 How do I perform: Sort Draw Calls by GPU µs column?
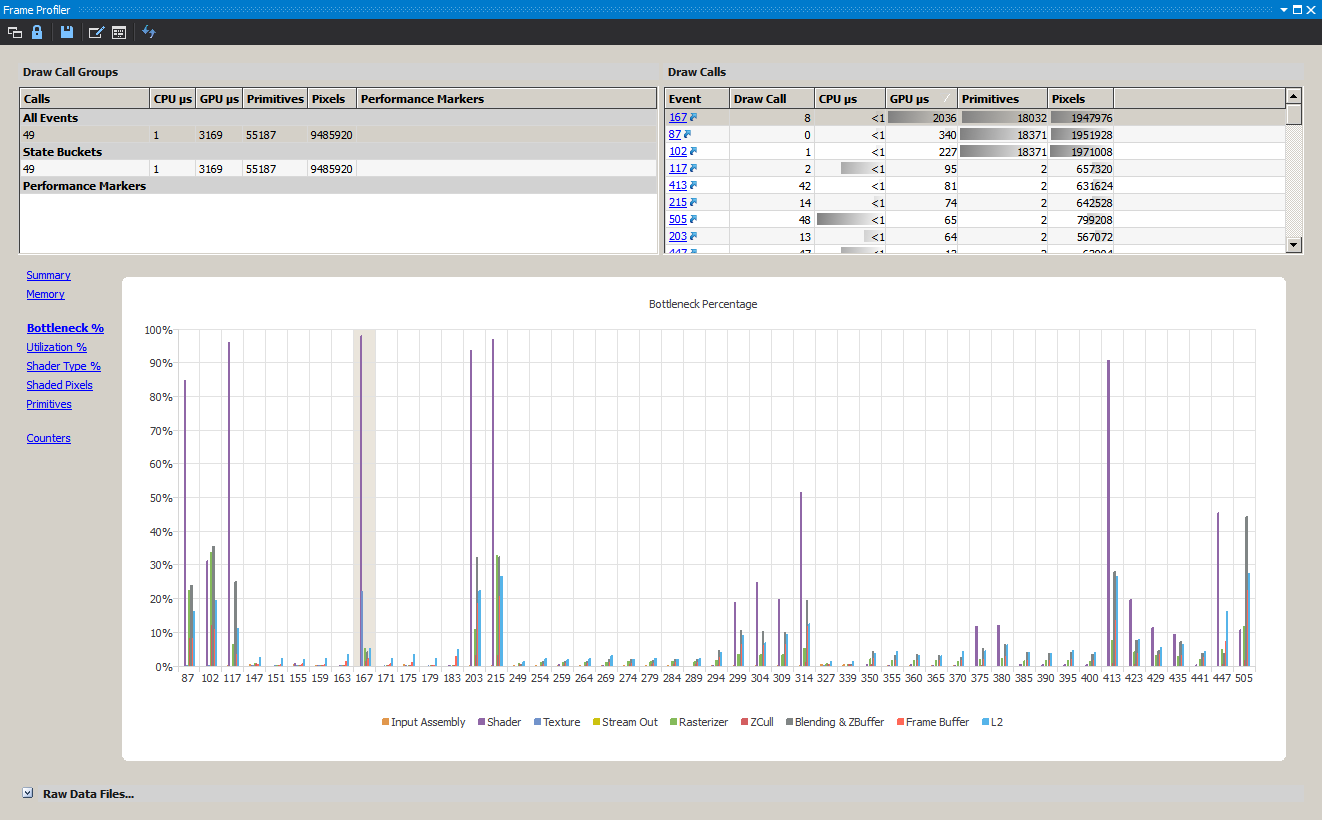(x=921, y=98)
